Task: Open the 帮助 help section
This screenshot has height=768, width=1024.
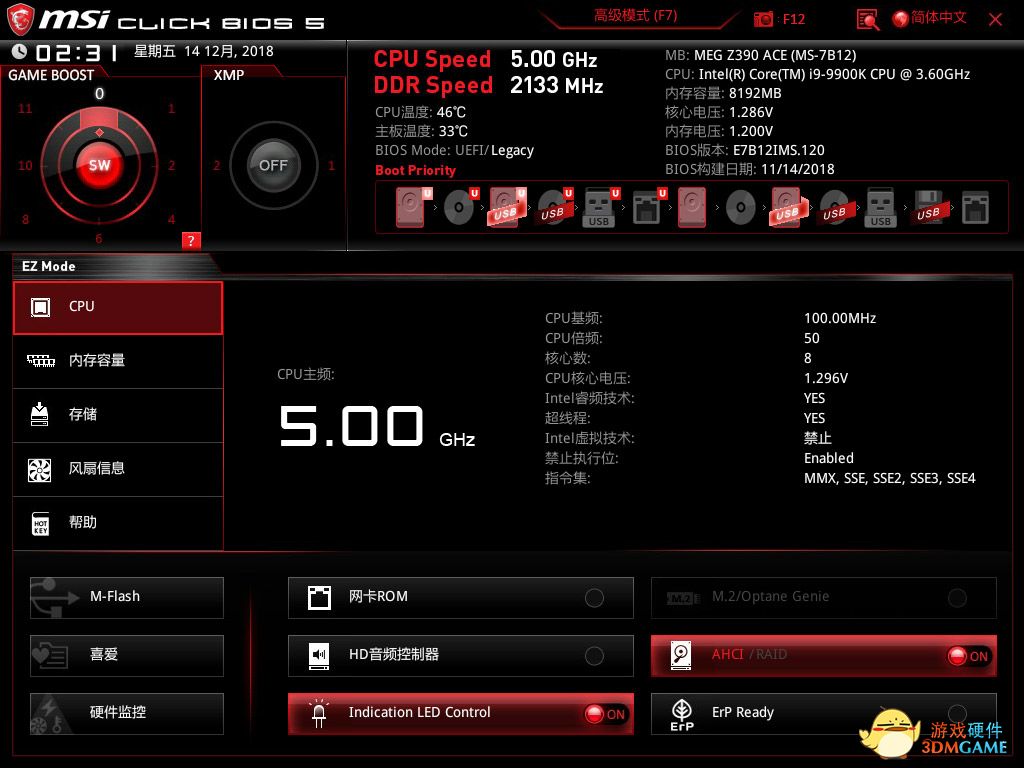Action: pos(118,523)
